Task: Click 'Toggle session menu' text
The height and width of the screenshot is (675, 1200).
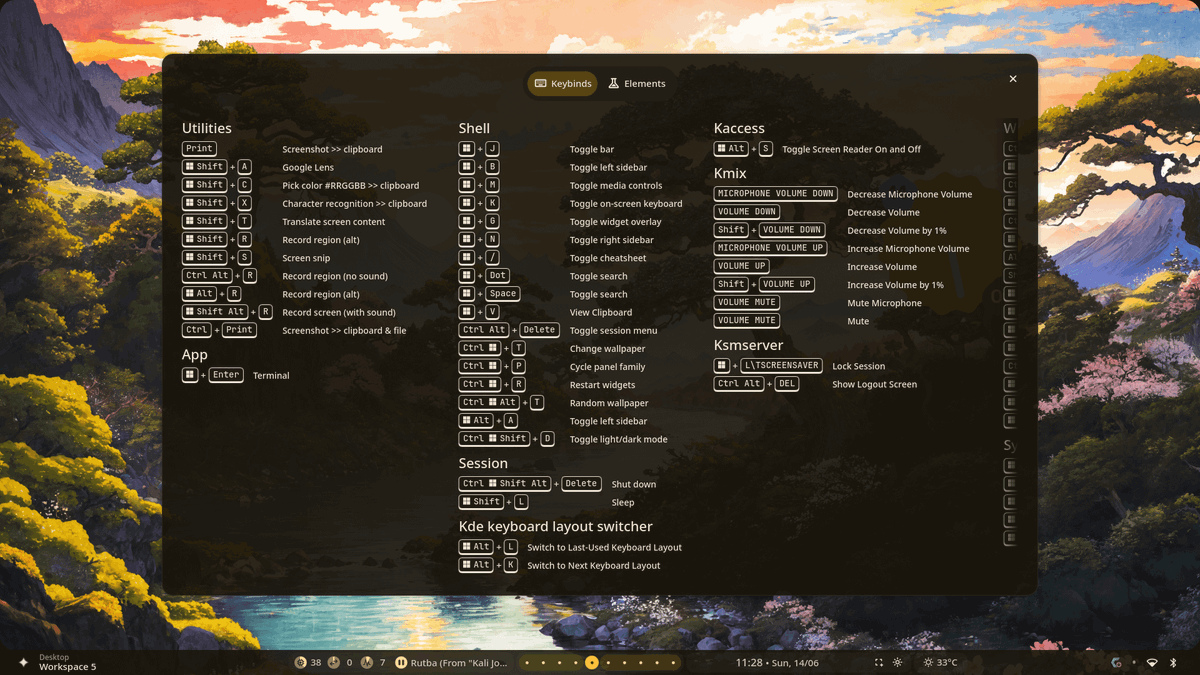Action: pyautogui.click(x=613, y=331)
